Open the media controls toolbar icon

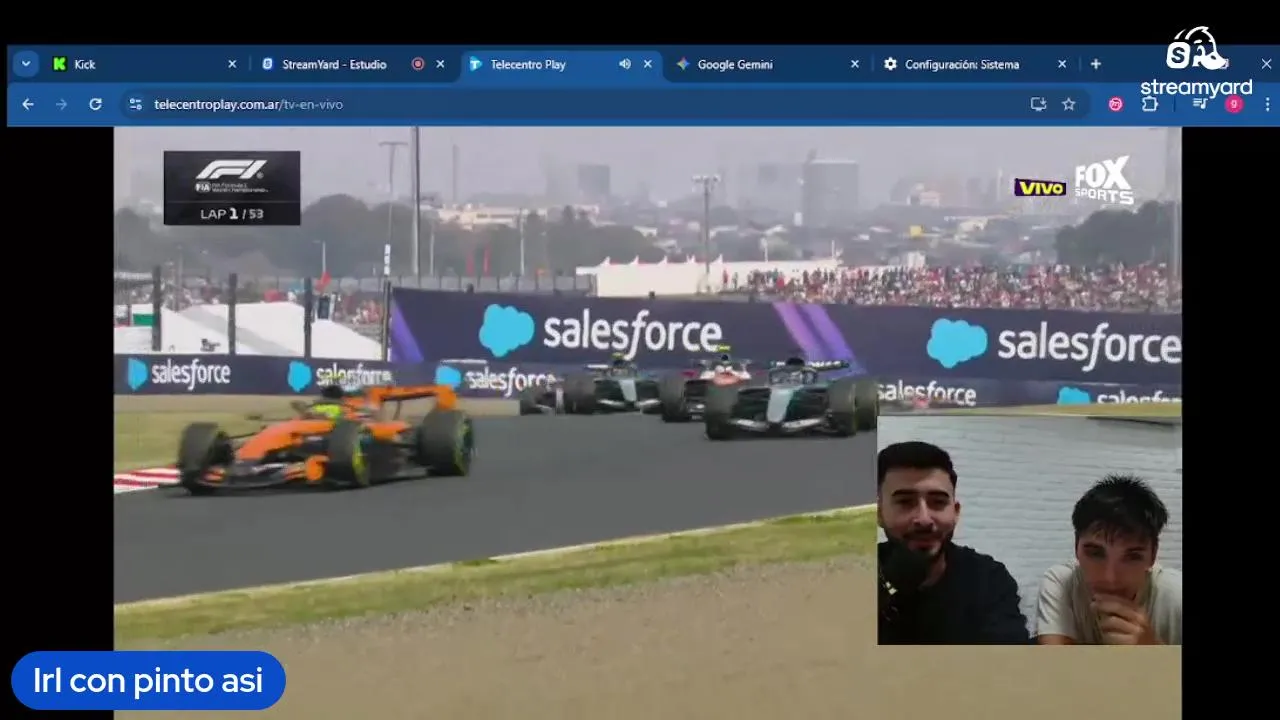tap(1201, 104)
